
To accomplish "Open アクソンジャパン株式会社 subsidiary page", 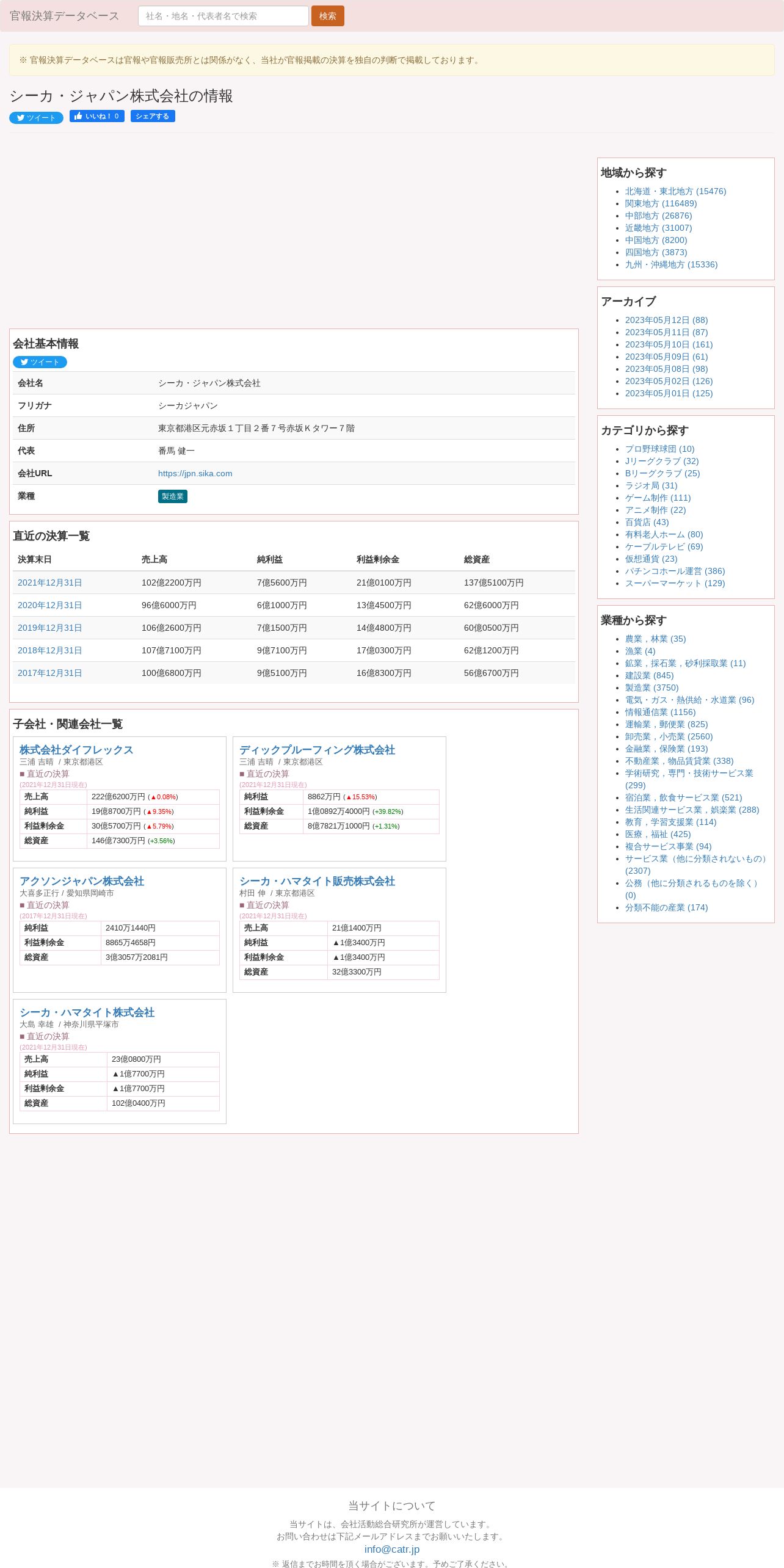I will point(82,881).
